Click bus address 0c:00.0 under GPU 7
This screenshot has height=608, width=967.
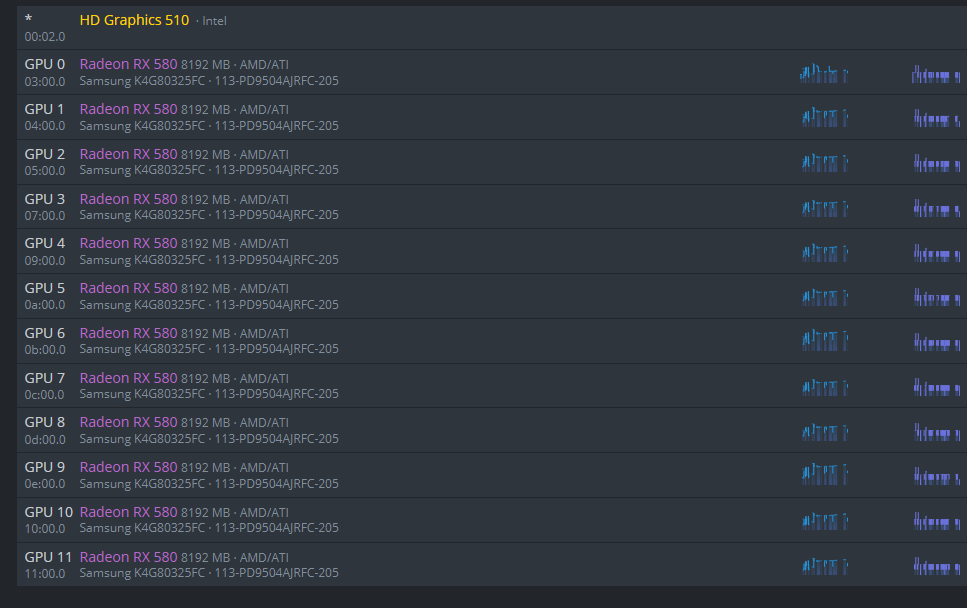tap(45, 394)
